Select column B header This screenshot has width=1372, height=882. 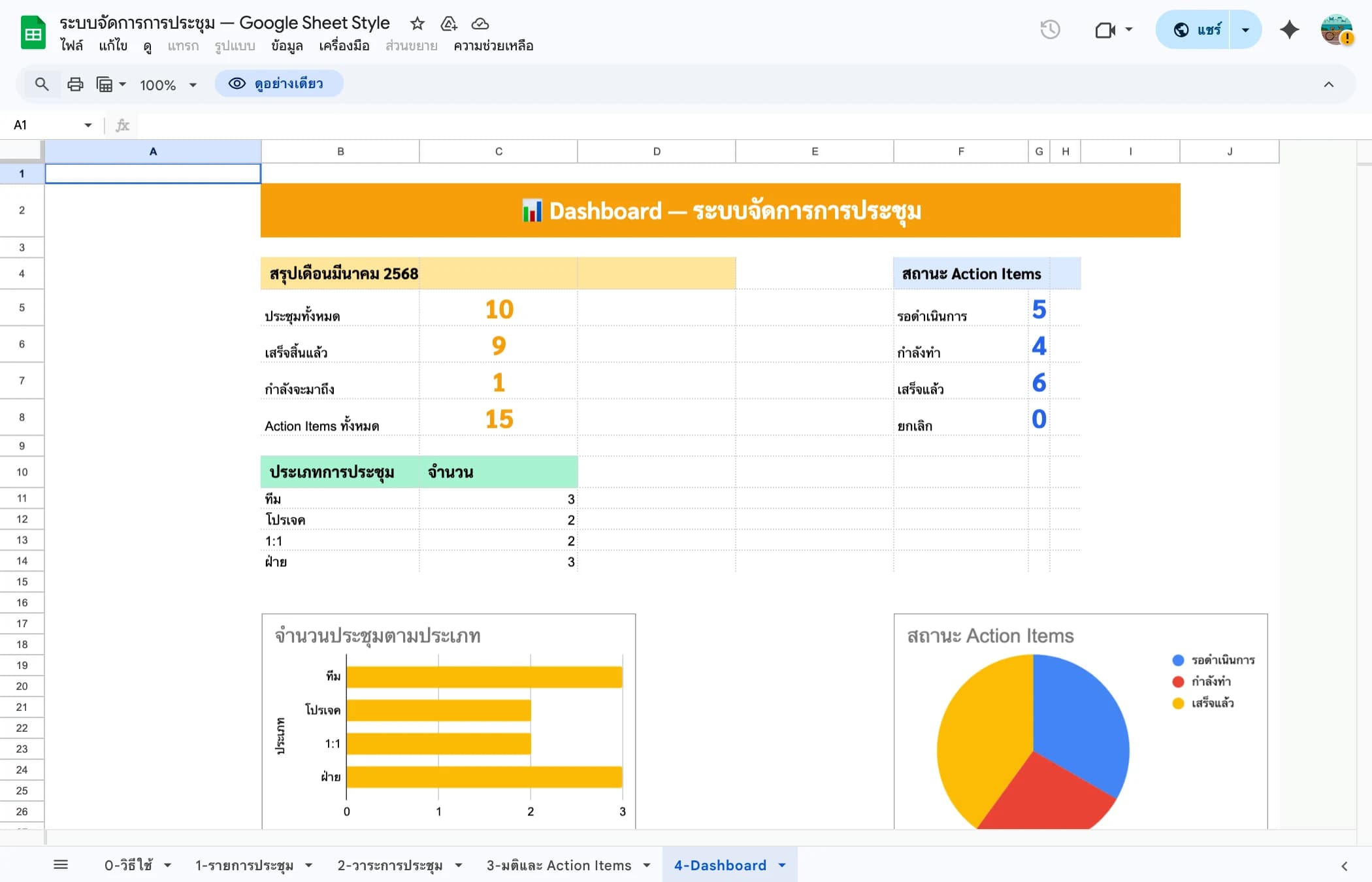tap(340, 151)
